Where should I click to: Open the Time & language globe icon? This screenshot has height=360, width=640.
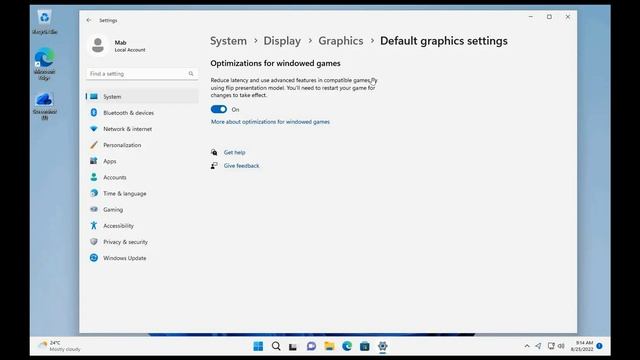tap(94, 193)
